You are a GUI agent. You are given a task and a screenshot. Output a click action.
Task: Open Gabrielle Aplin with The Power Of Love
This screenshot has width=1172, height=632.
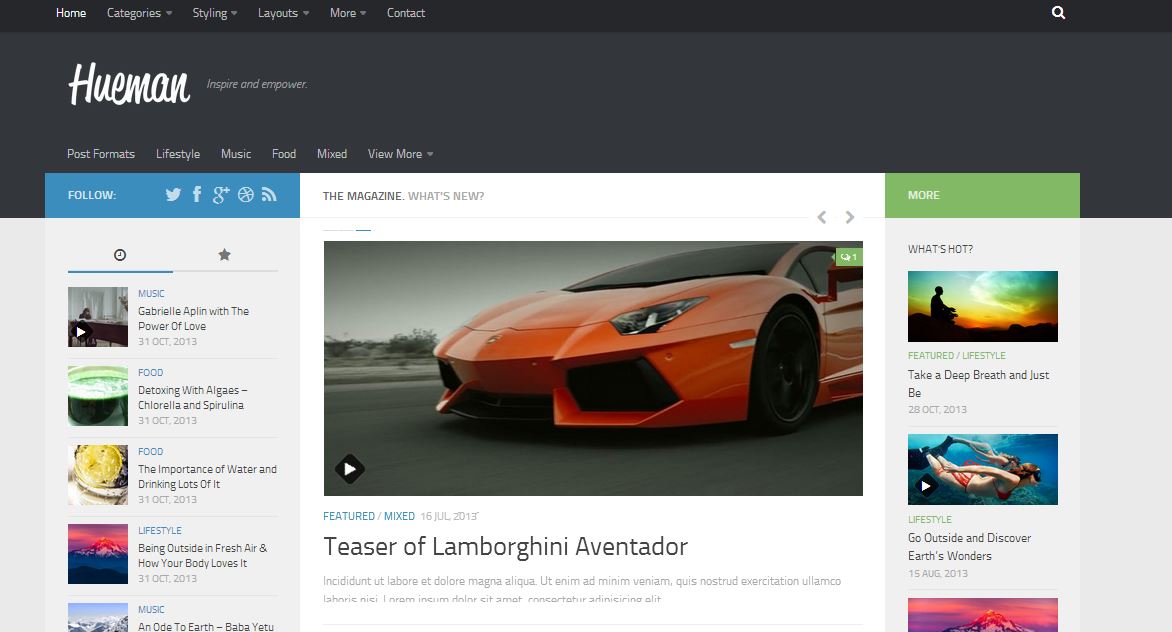pyautogui.click(x=194, y=319)
